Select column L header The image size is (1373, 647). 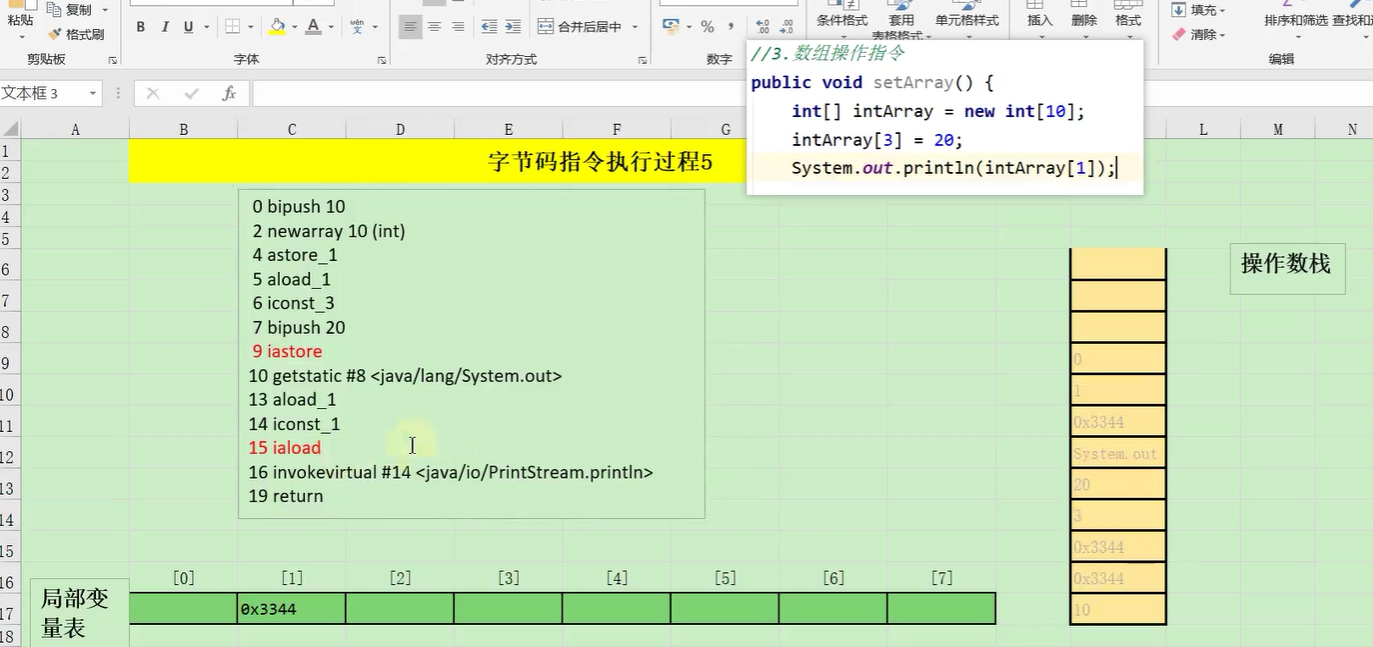1204,129
